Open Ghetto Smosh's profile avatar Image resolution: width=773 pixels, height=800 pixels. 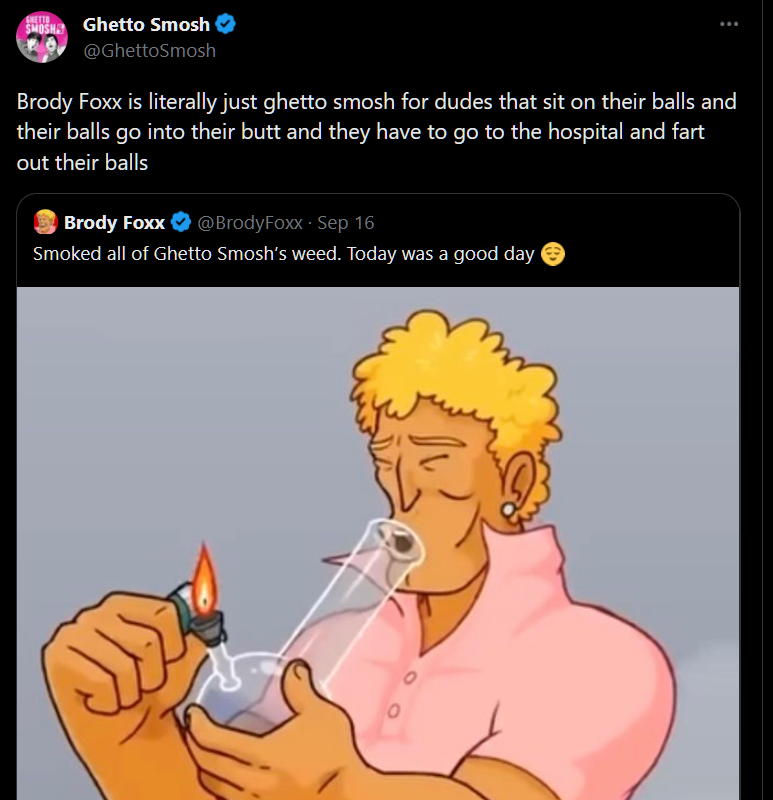tap(41, 37)
